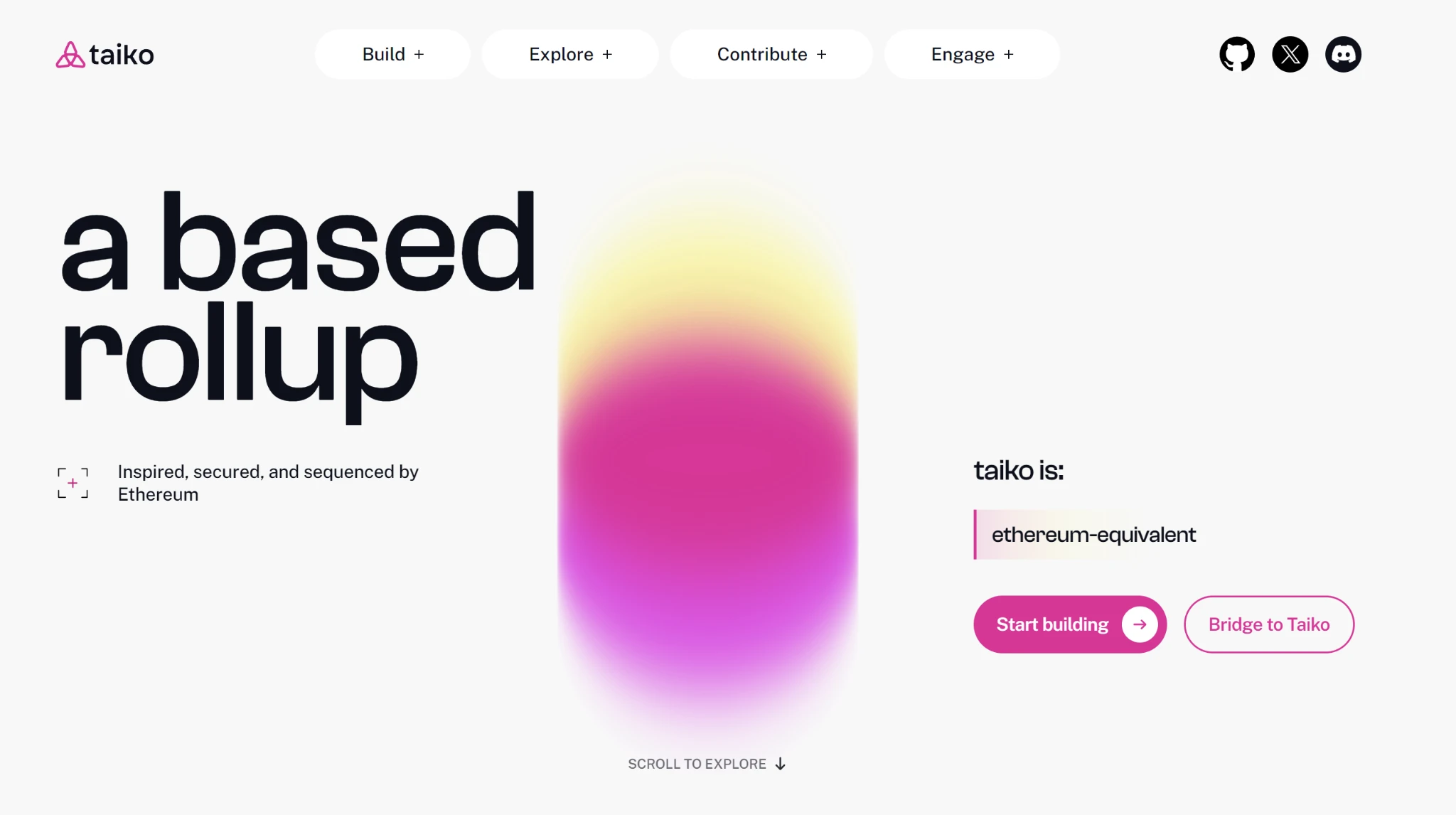Click the Bridge to Taiko button

coord(1269,623)
